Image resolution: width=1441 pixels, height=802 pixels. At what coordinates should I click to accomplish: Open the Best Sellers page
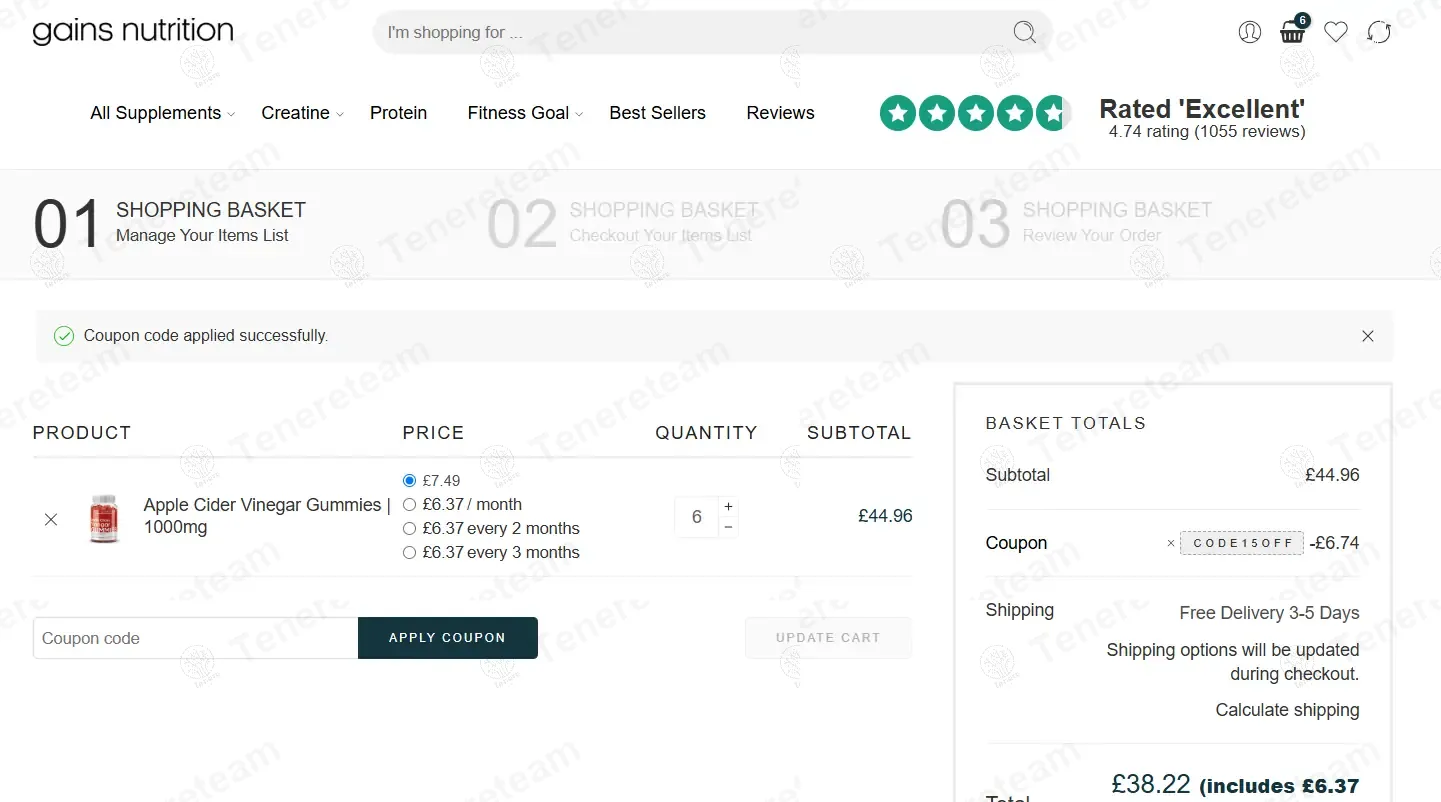click(x=657, y=113)
